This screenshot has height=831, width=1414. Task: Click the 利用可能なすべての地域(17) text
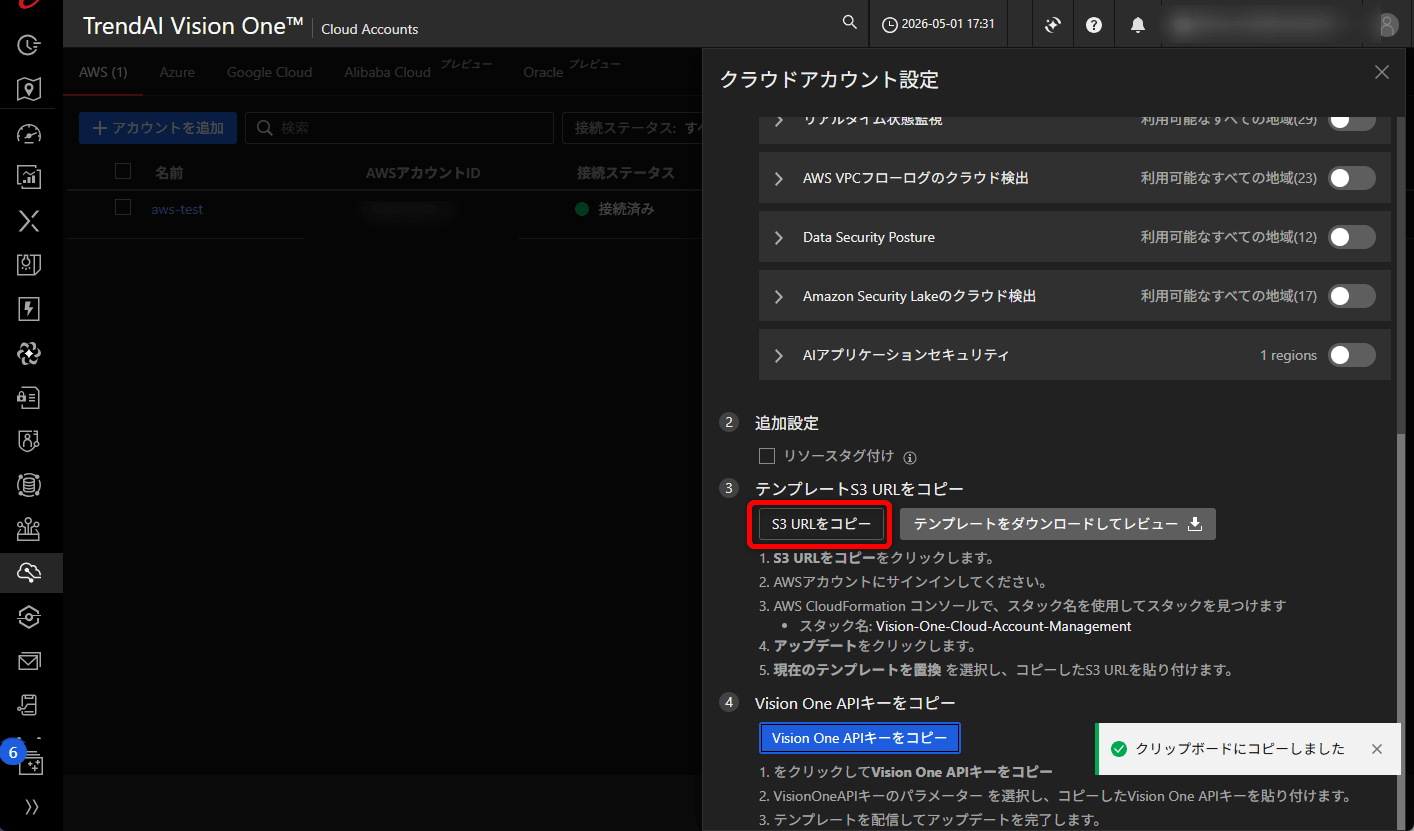coord(1229,296)
